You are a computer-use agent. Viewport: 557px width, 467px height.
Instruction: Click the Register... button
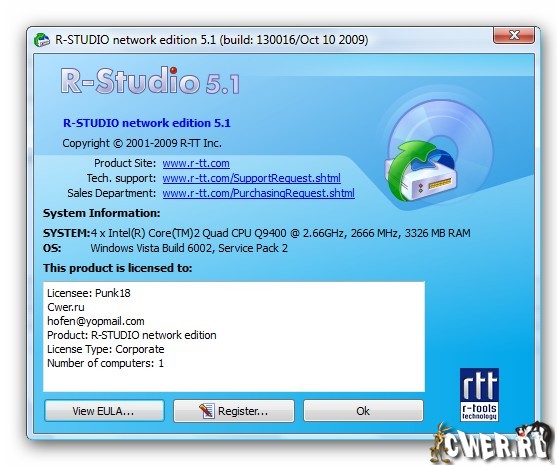234,411
